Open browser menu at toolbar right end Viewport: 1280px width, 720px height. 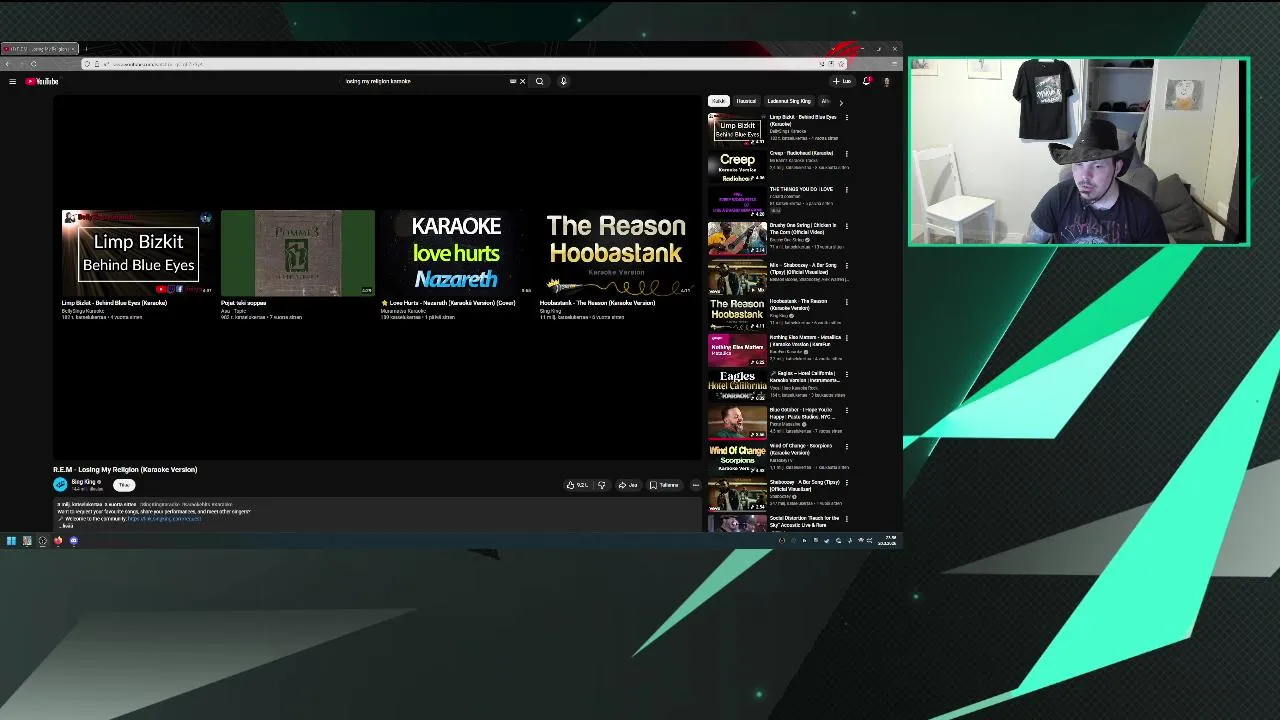point(895,64)
